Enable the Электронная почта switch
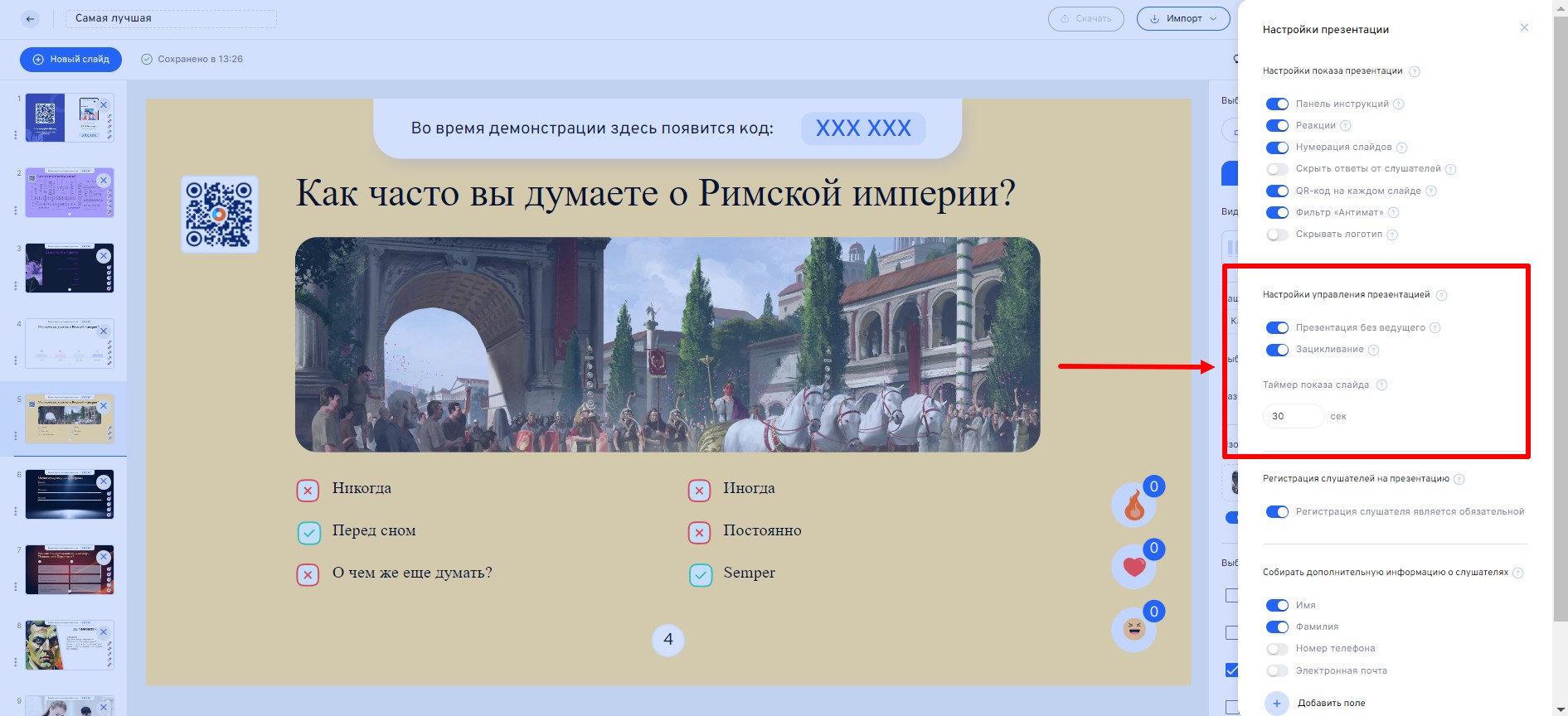 tap(1277, 670)
